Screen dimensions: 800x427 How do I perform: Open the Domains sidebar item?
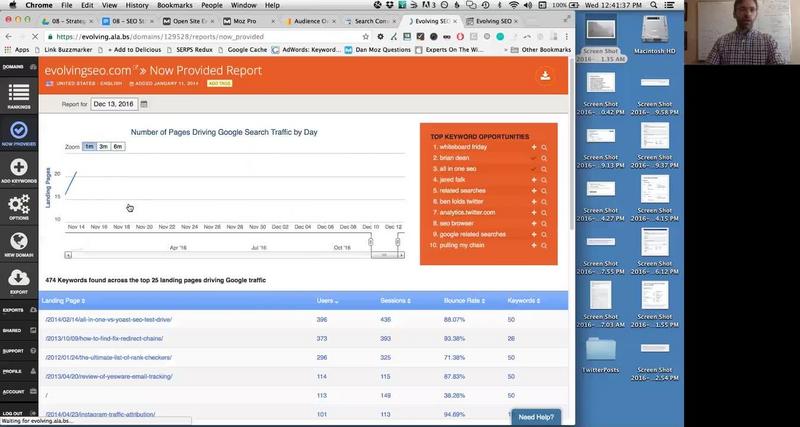pos(19,67)
